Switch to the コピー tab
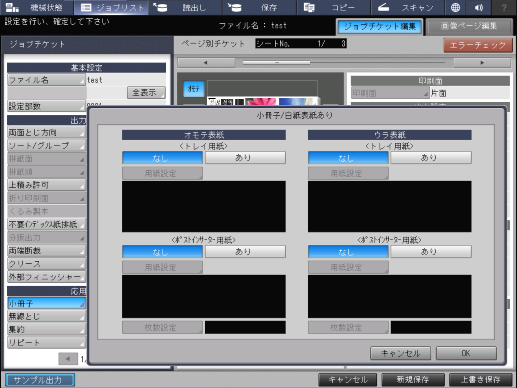Image resolution: width=517 pixels, height=388 pixels. click(334, 7)
